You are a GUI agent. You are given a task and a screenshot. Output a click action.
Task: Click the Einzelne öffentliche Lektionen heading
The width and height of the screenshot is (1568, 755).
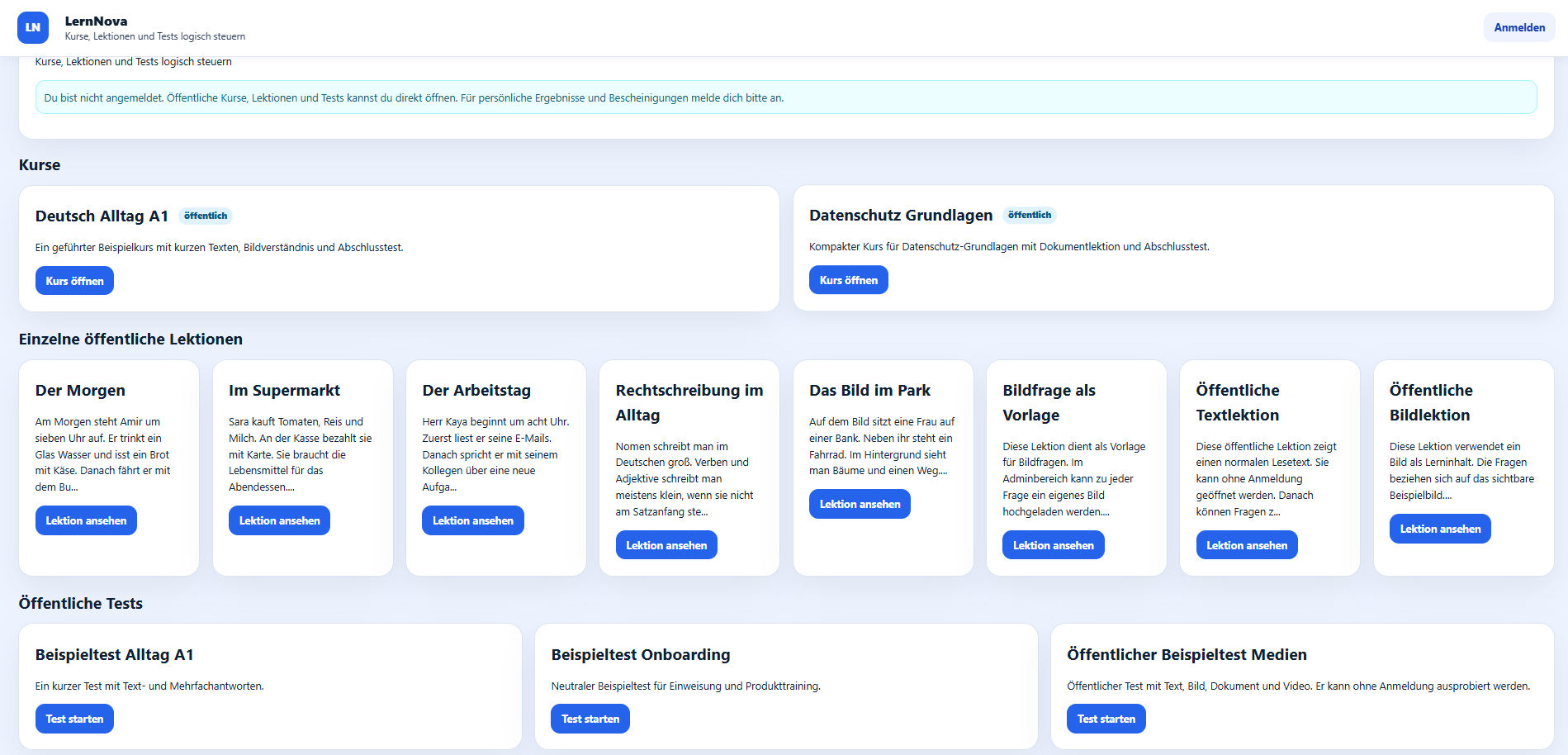point(130,339)
